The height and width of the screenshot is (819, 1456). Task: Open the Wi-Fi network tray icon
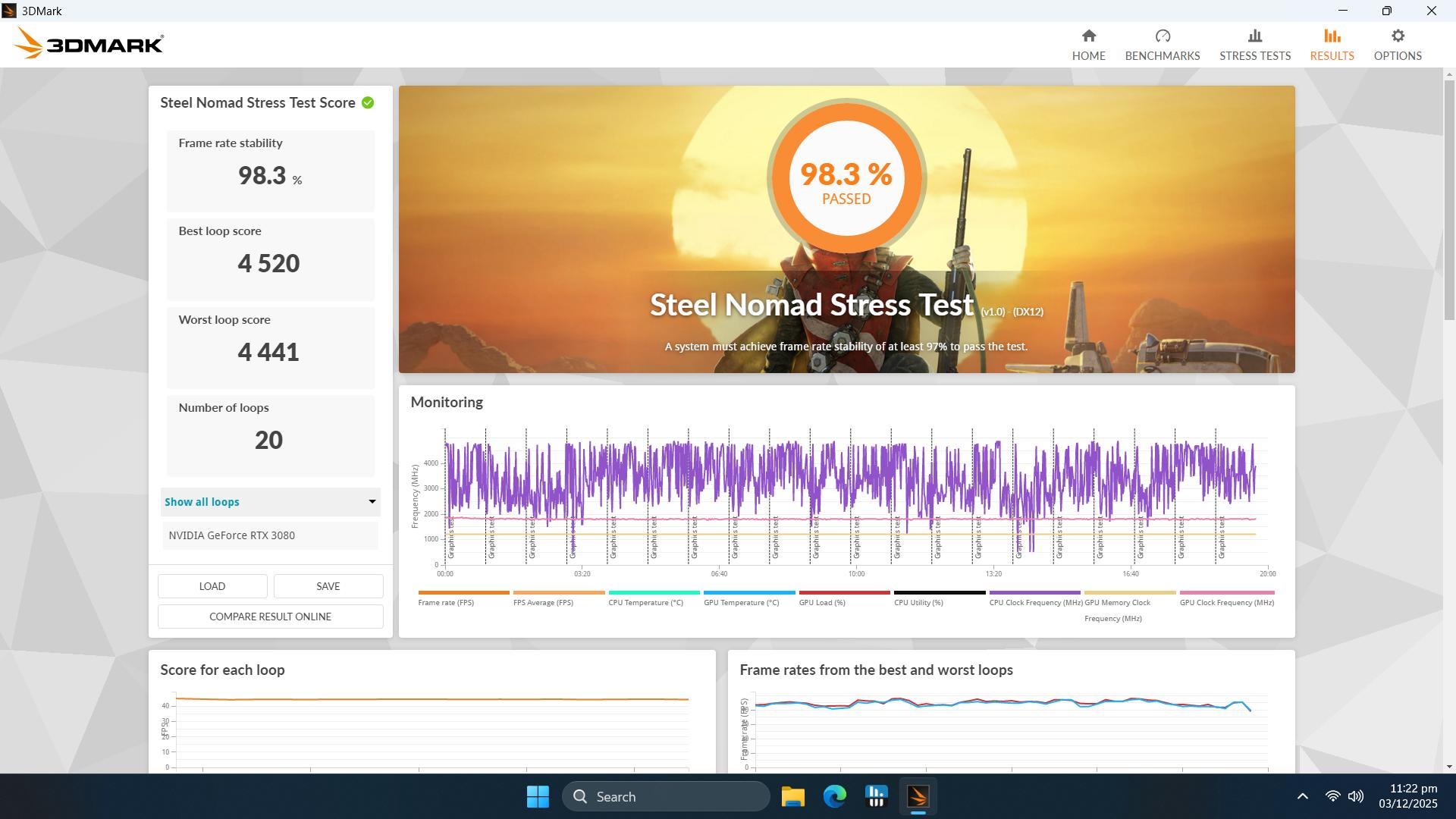[x=1332, y=796]
